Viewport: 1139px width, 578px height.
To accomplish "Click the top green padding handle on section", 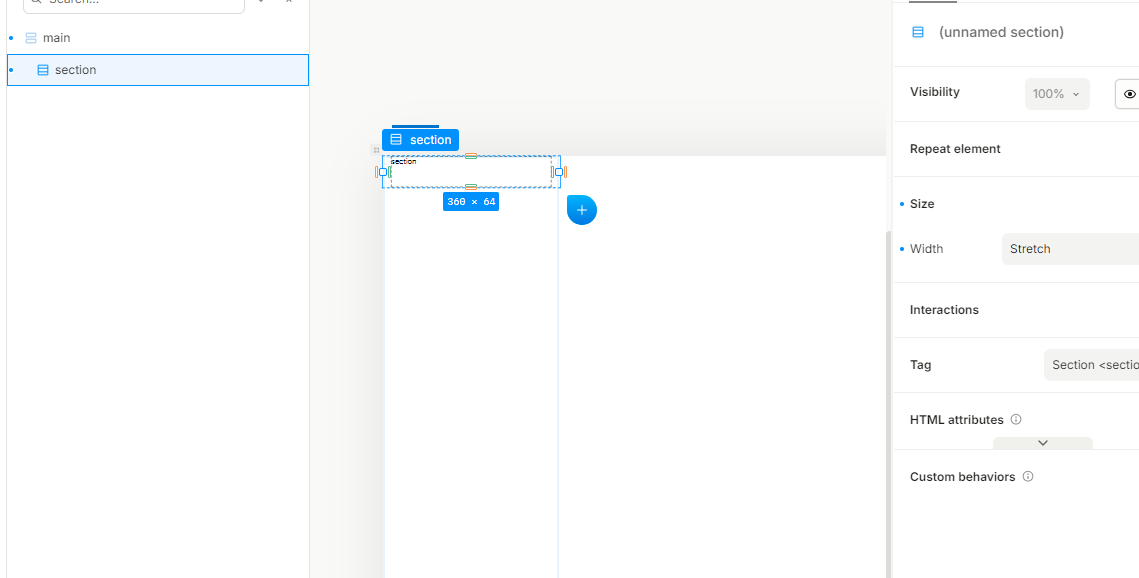I will coord(471,156).
